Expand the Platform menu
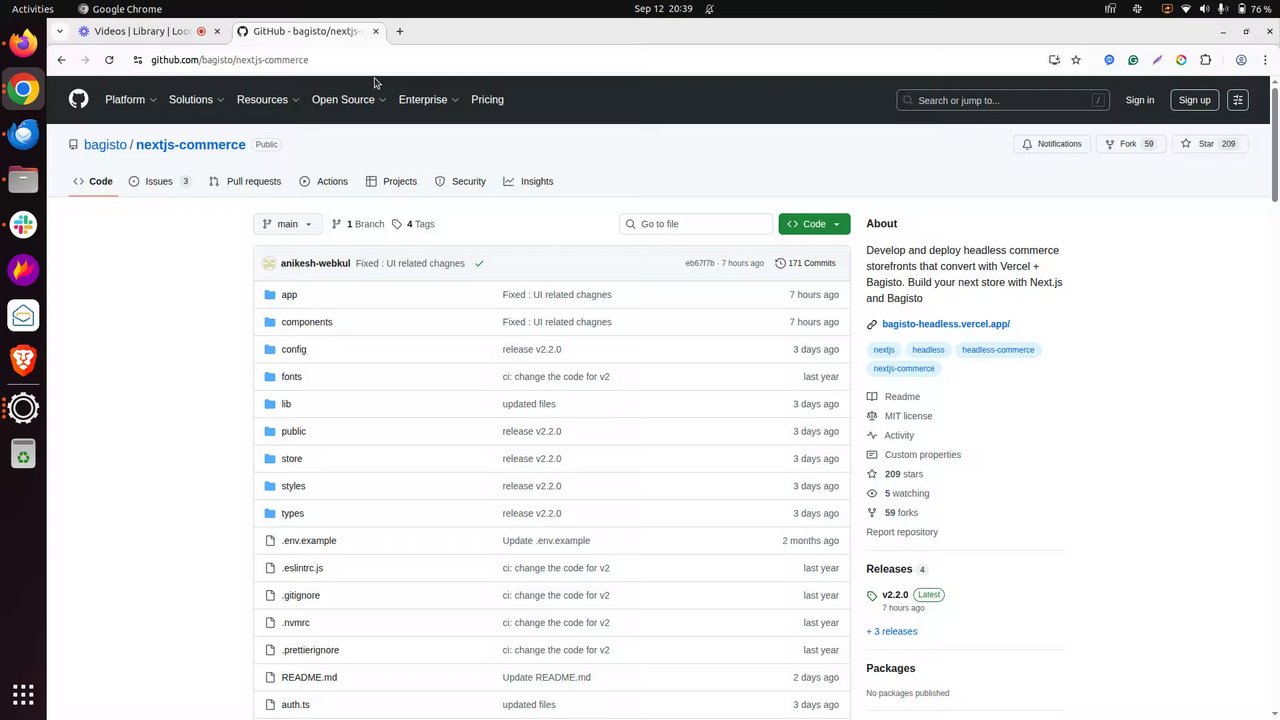 131,100
